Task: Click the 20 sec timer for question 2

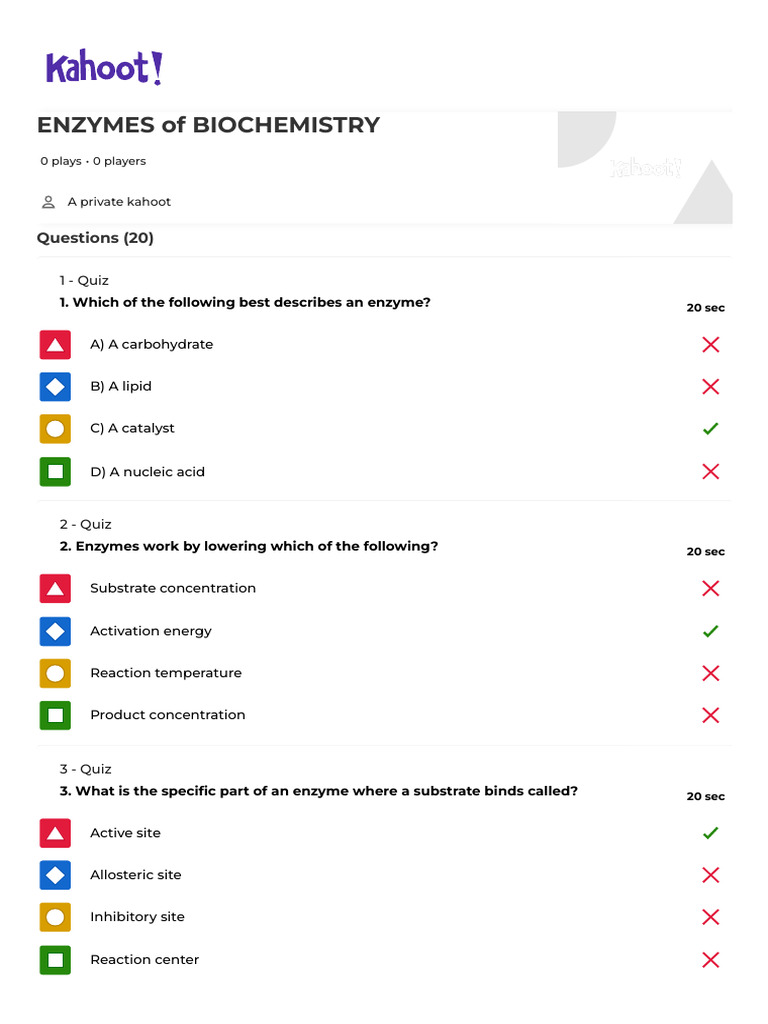Action: click(705, 552)
